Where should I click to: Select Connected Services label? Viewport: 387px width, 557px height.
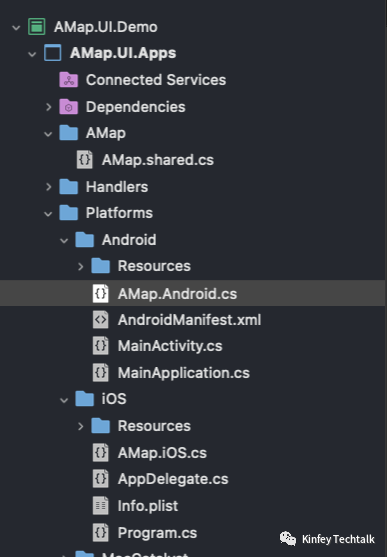point(156,80)
